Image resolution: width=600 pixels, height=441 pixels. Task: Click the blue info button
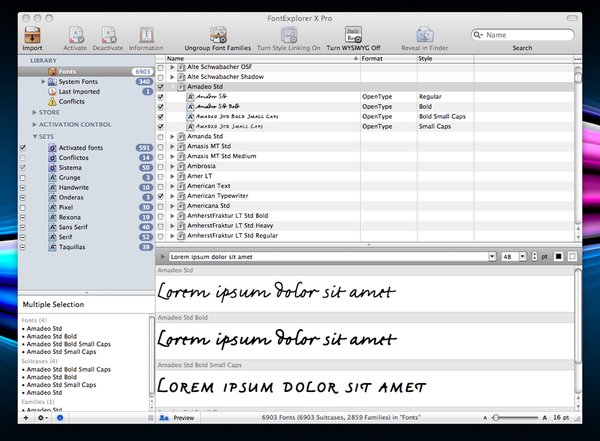pos(60,418)
